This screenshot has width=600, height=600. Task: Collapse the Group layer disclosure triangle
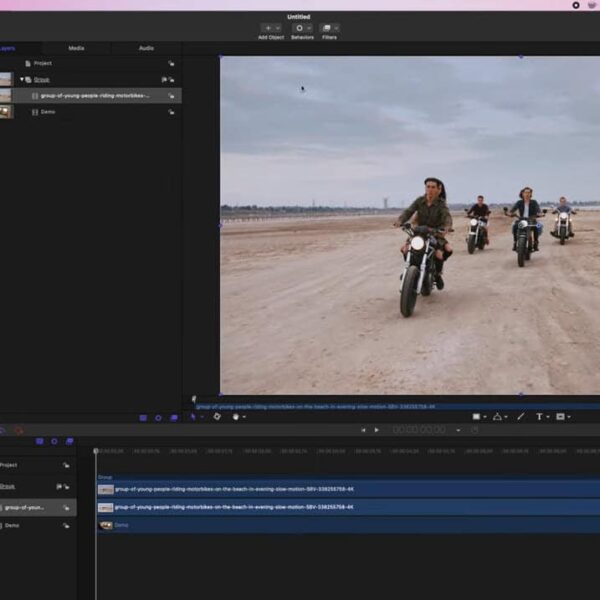pos(22,79)
